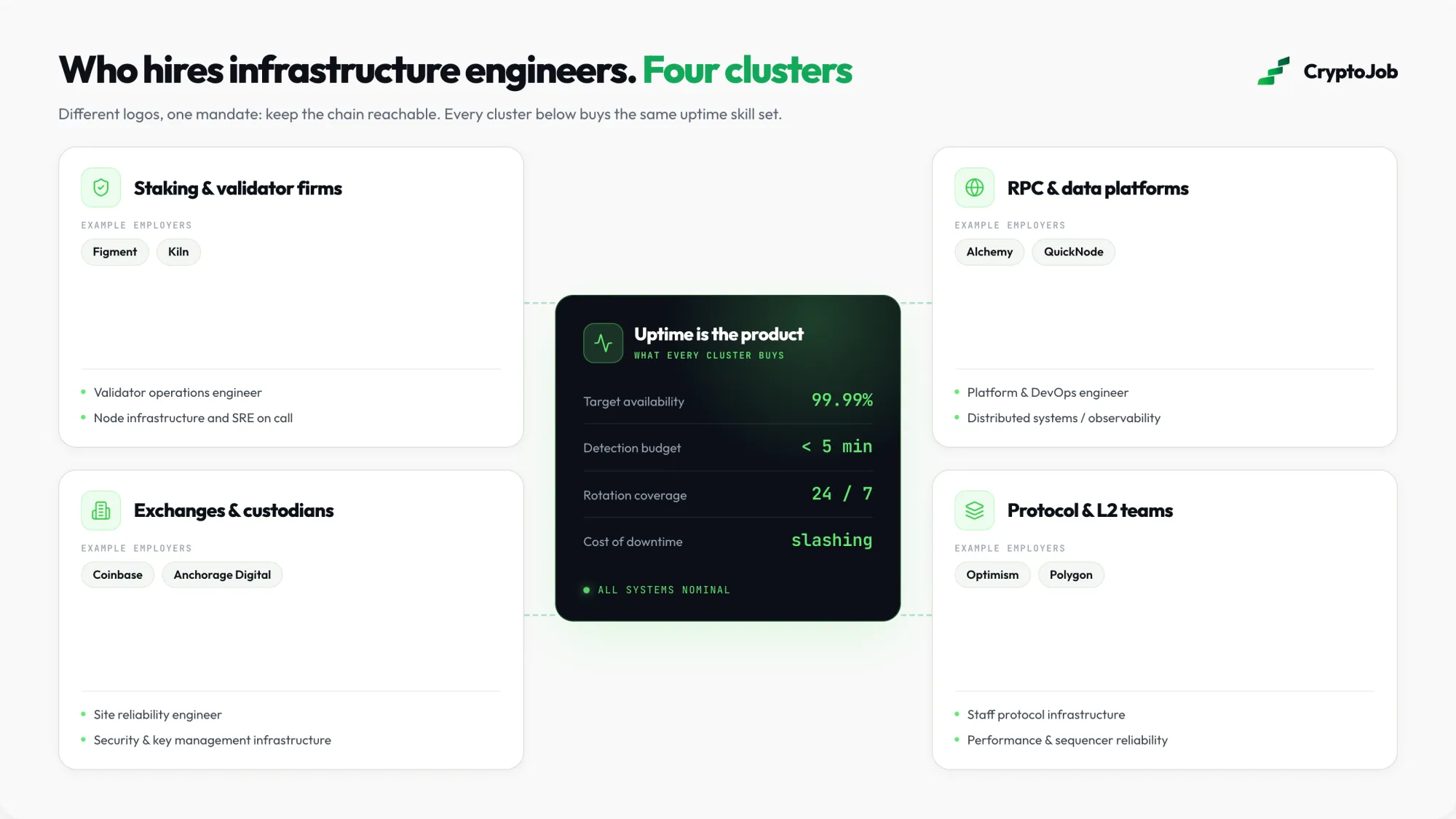Select the Kiln employer chip
1456x819 pixels.
(178, 252)
